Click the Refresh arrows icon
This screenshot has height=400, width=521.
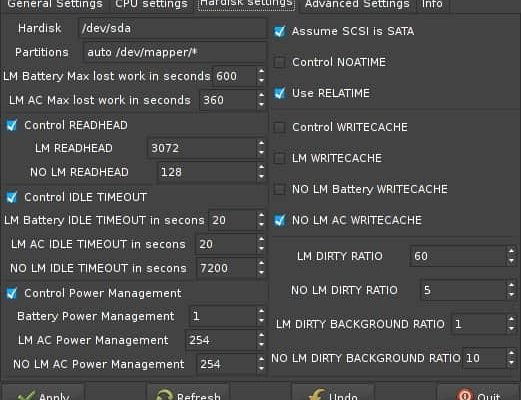pos(164,395)
